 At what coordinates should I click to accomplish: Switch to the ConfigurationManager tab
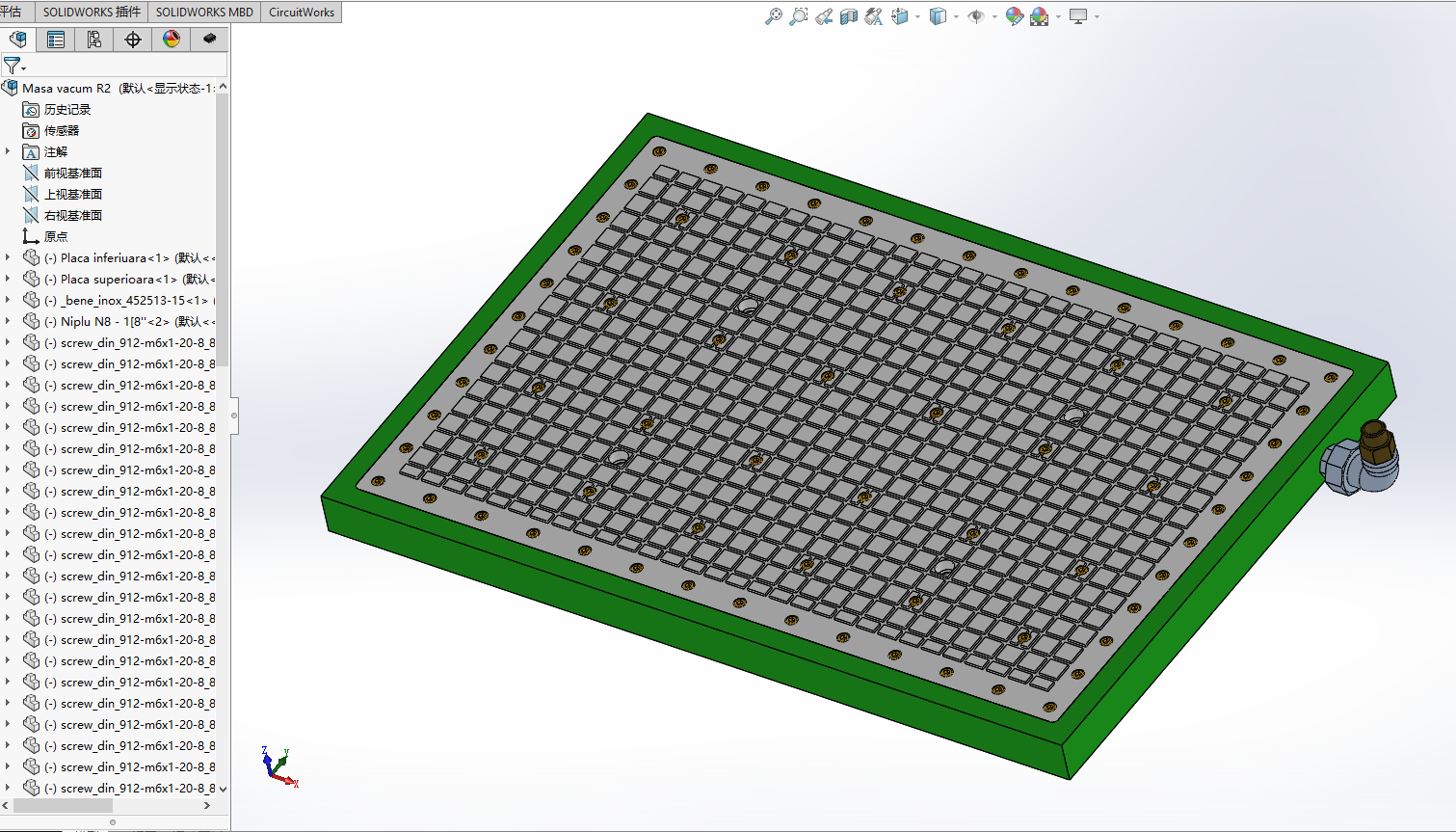[94, 39]
